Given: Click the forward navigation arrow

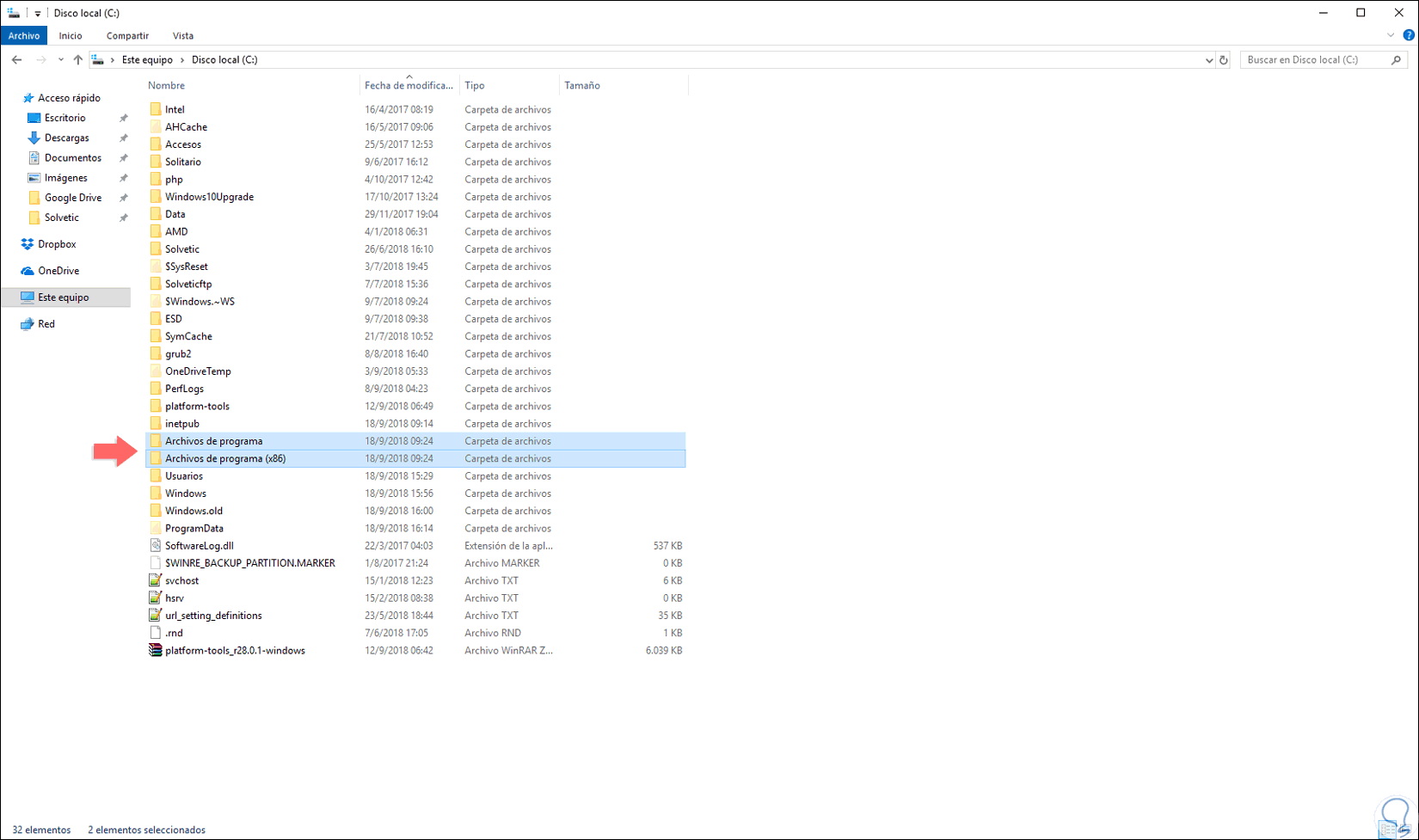Looking at the screenshot, I should pos(40,60).
